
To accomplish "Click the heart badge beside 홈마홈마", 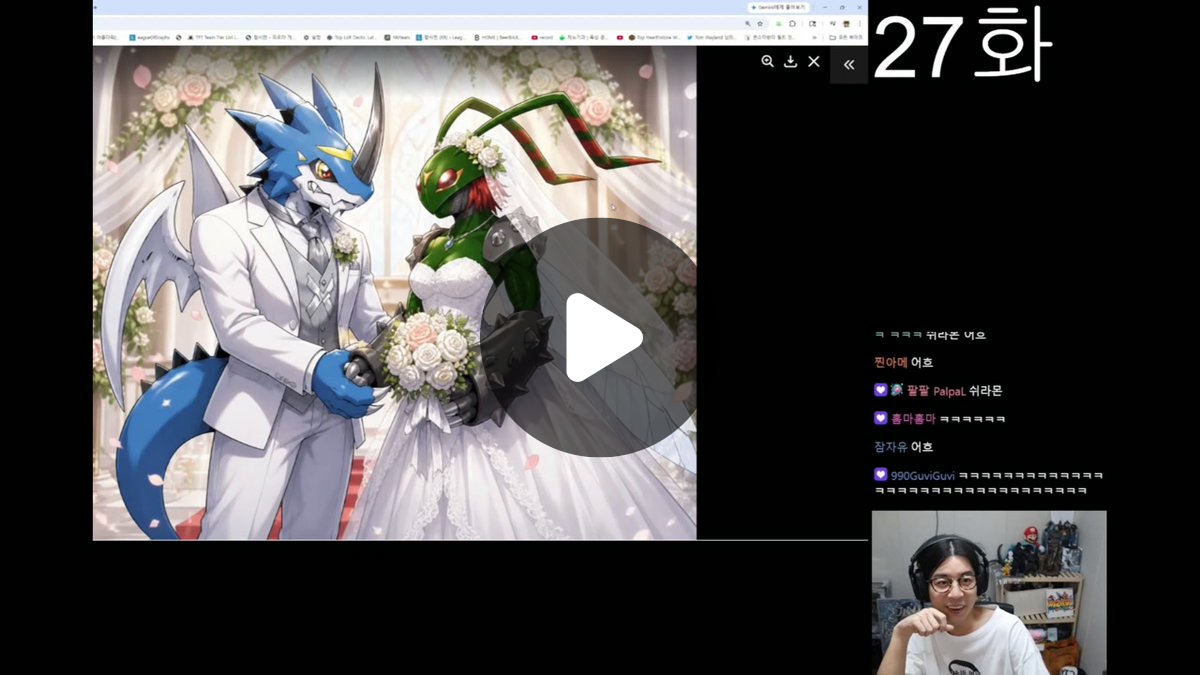I will (x=880, y=419).
